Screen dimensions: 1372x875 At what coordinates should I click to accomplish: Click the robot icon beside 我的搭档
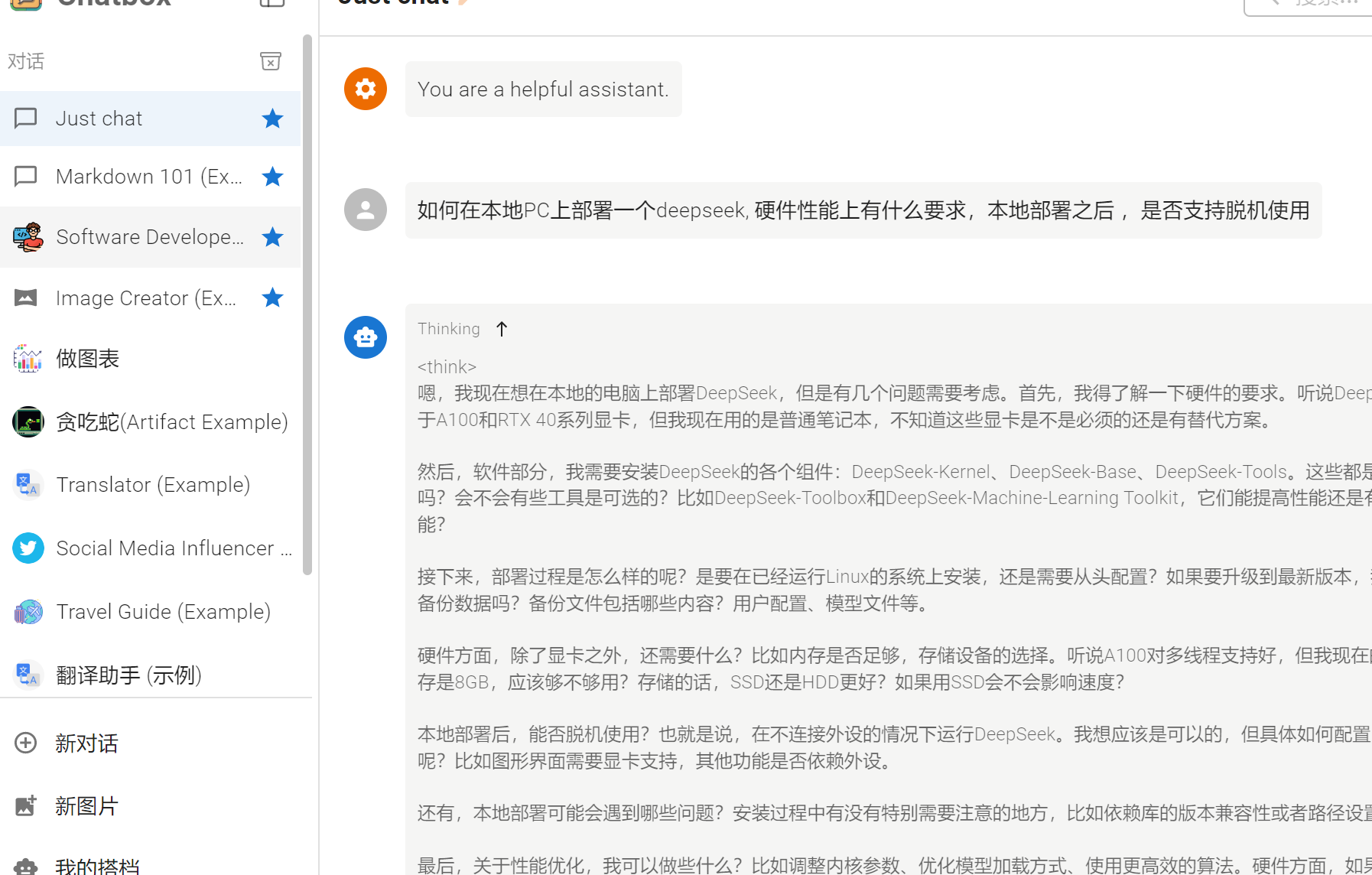[x=26, y=867]
